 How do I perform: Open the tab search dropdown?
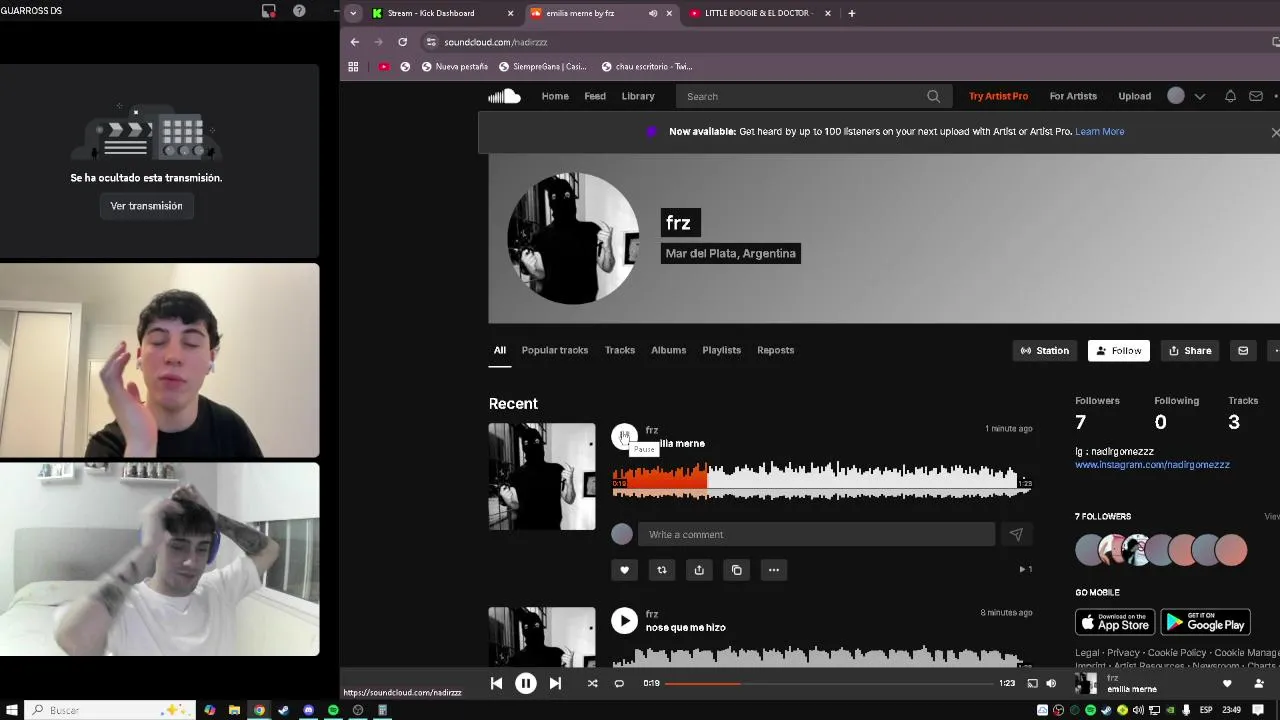coord(353,13)
